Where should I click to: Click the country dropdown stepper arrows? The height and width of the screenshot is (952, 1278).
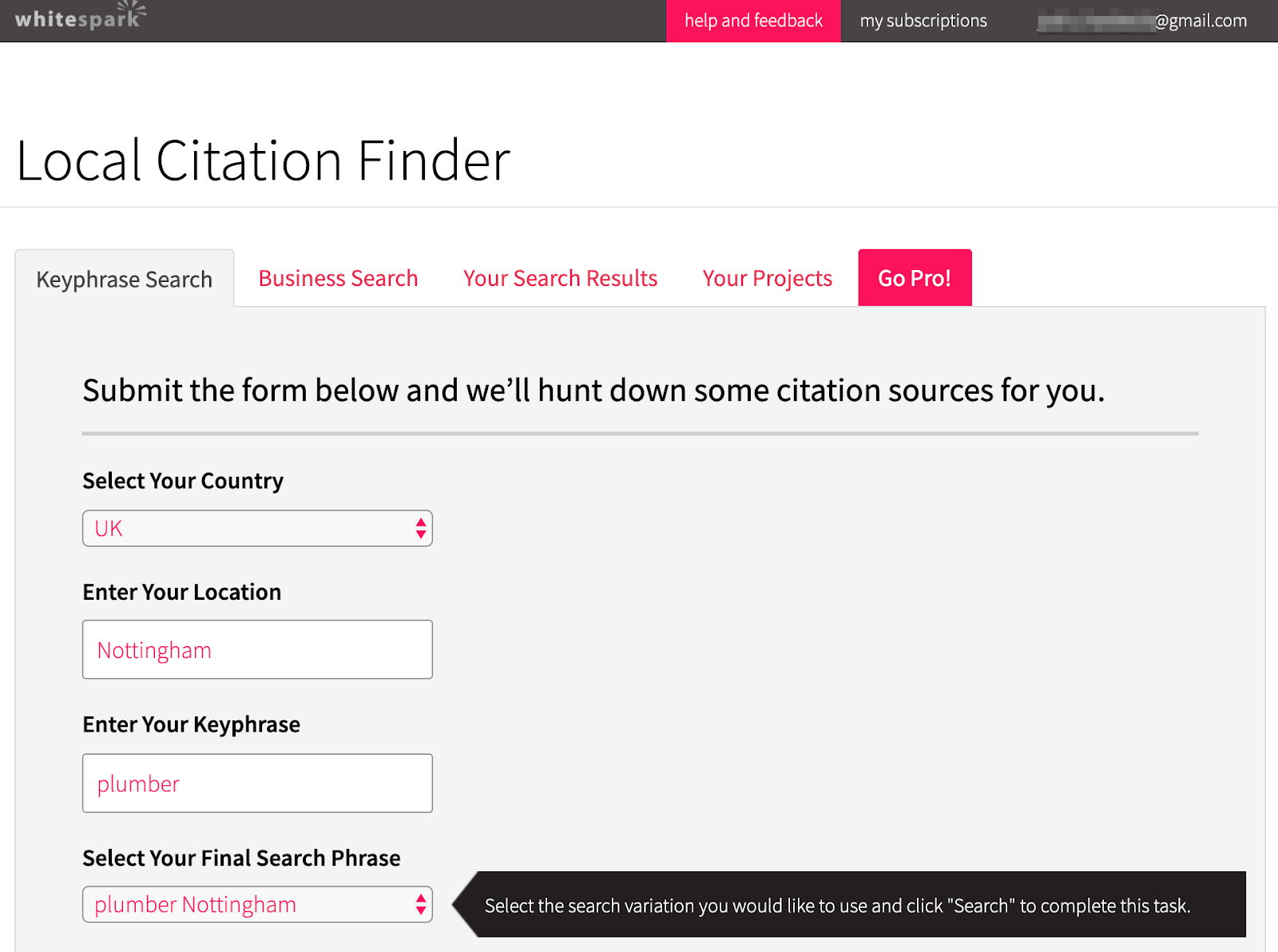[x=421, y=528]
